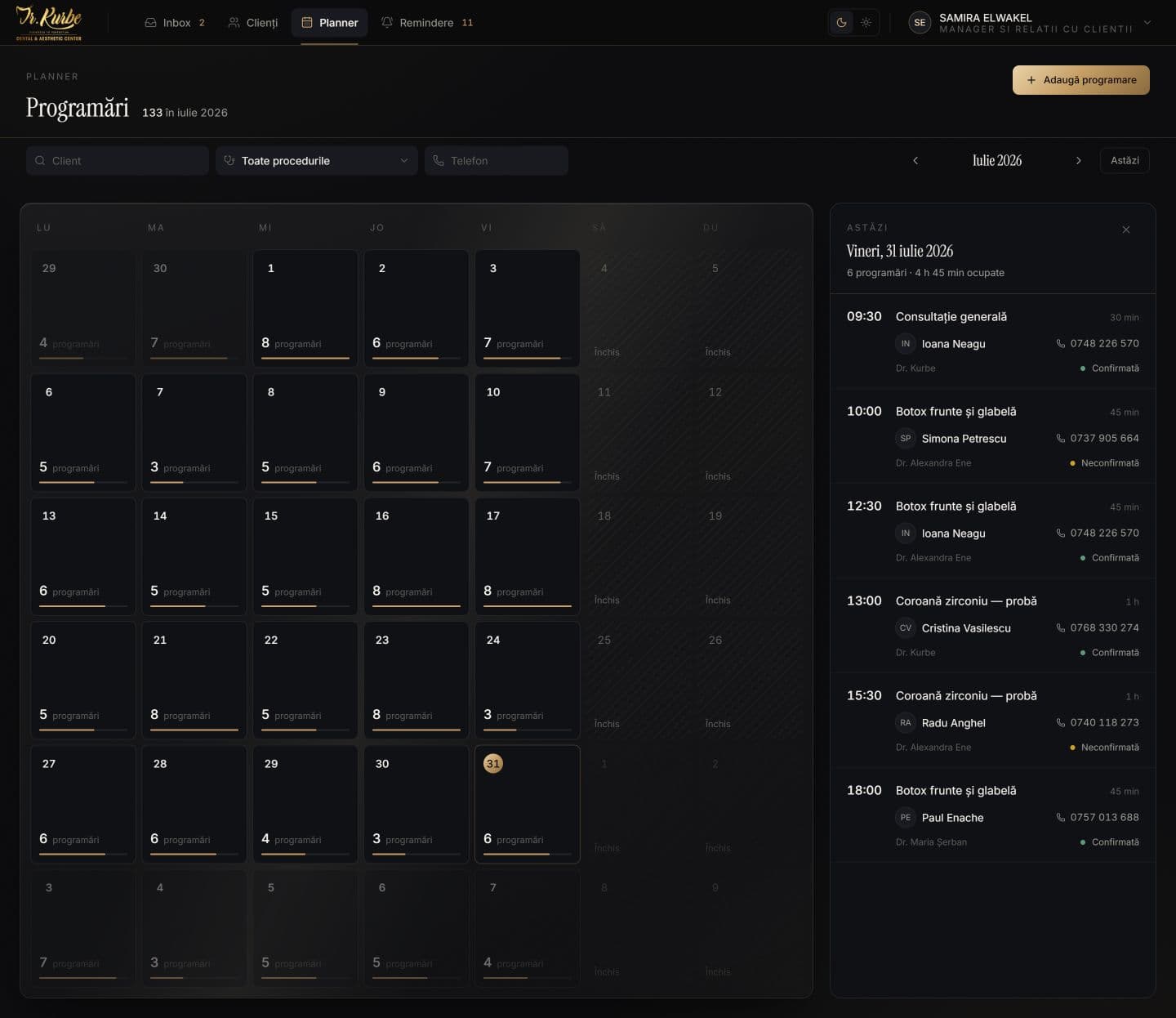Open the 09:30 Consultație generală appointment
This screenshot has height=1018, width=1176.
coord(993,342)
